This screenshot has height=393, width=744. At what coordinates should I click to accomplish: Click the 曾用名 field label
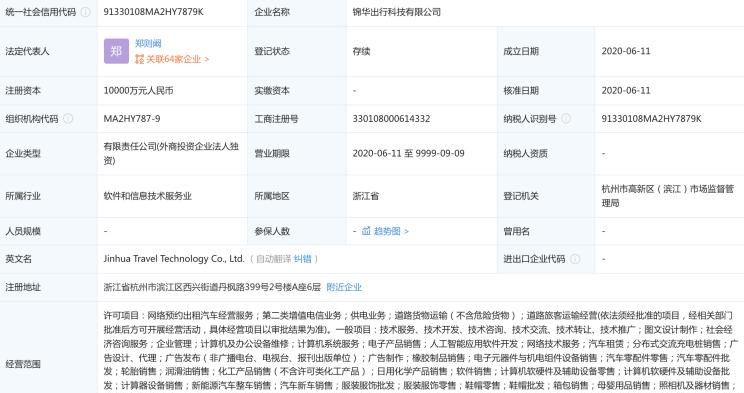516,231
